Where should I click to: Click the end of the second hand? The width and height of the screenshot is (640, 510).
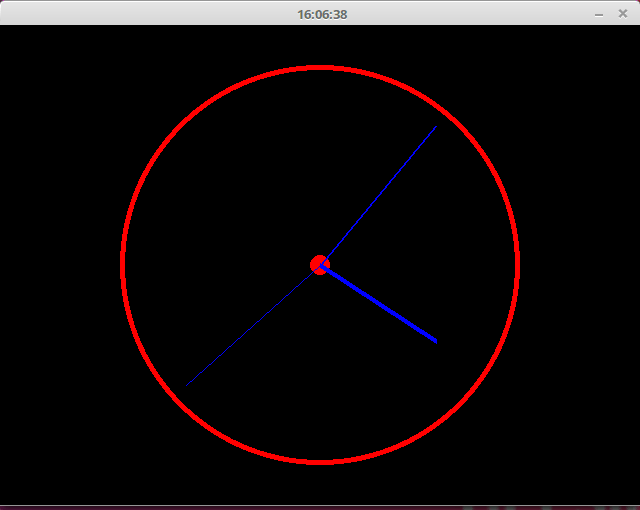pyautogui.click(x=189, y=382)
